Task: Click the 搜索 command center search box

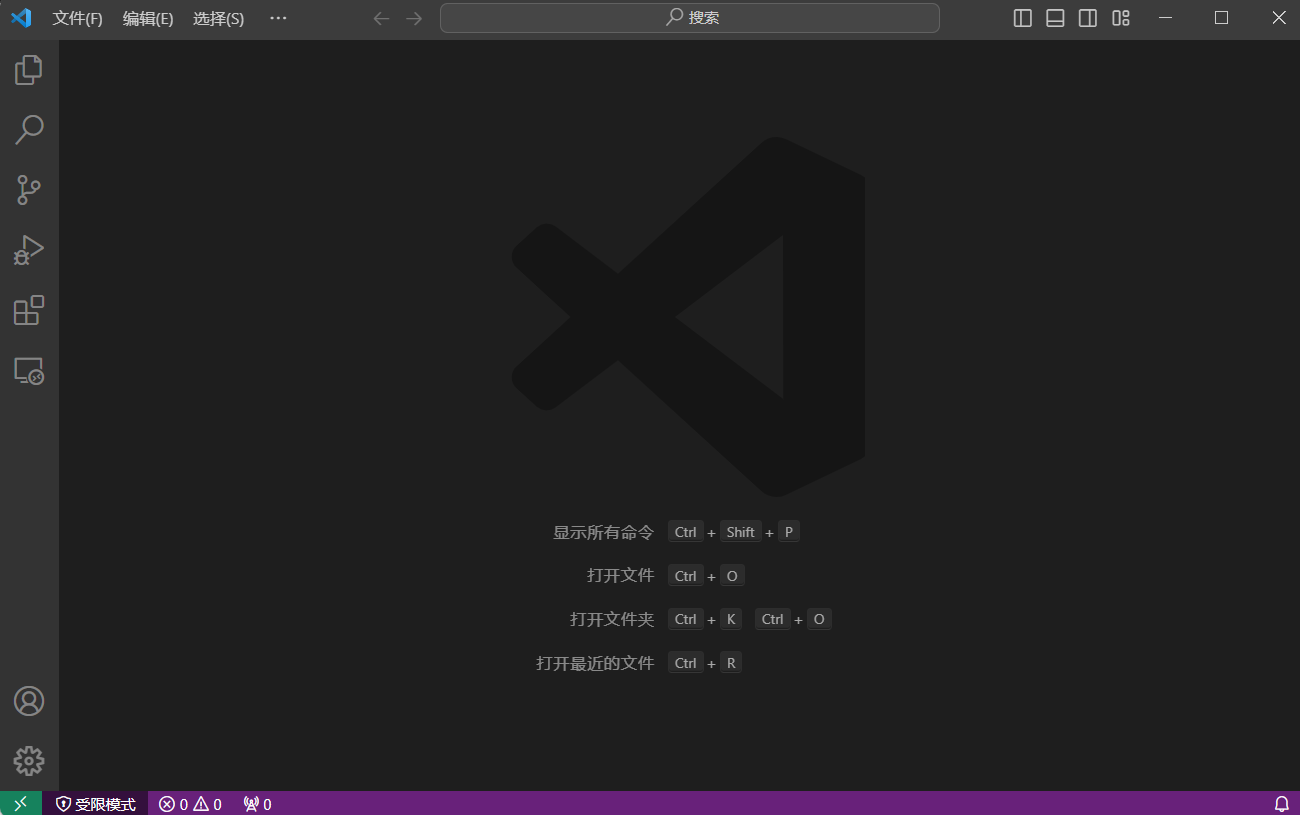Action: point(690,18)
